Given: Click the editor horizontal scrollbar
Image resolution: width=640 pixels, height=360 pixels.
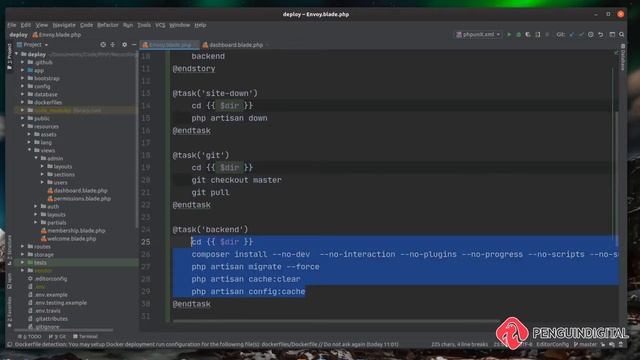Looking at the screenshot, I should coord(335,321).
